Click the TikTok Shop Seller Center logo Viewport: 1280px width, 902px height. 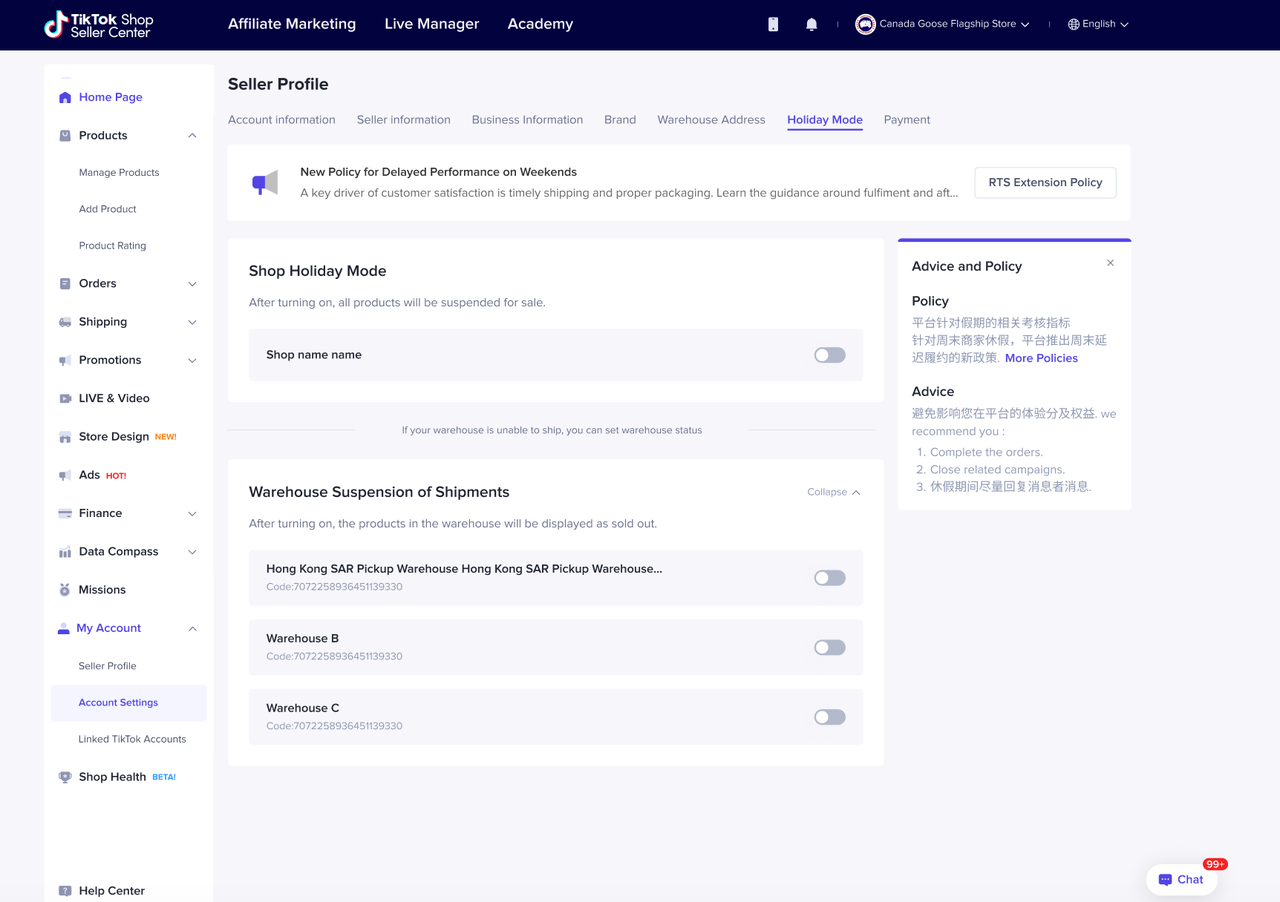[99, 24]
